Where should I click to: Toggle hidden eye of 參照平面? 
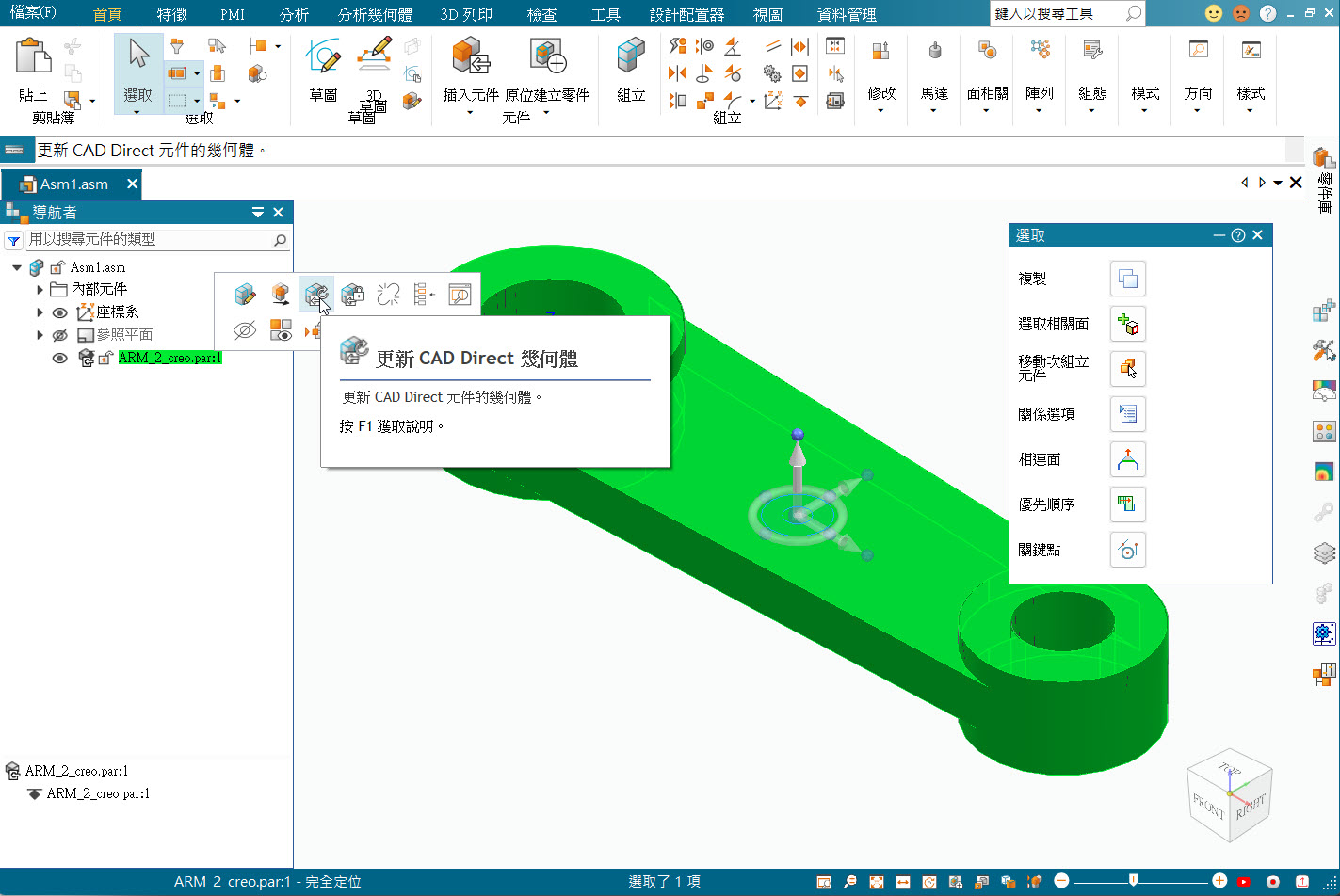[x=59, y=335]
